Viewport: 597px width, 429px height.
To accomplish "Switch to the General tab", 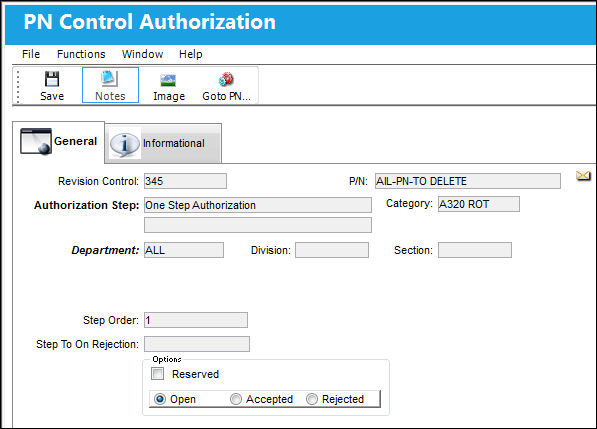I will click(x=59, y=142).
